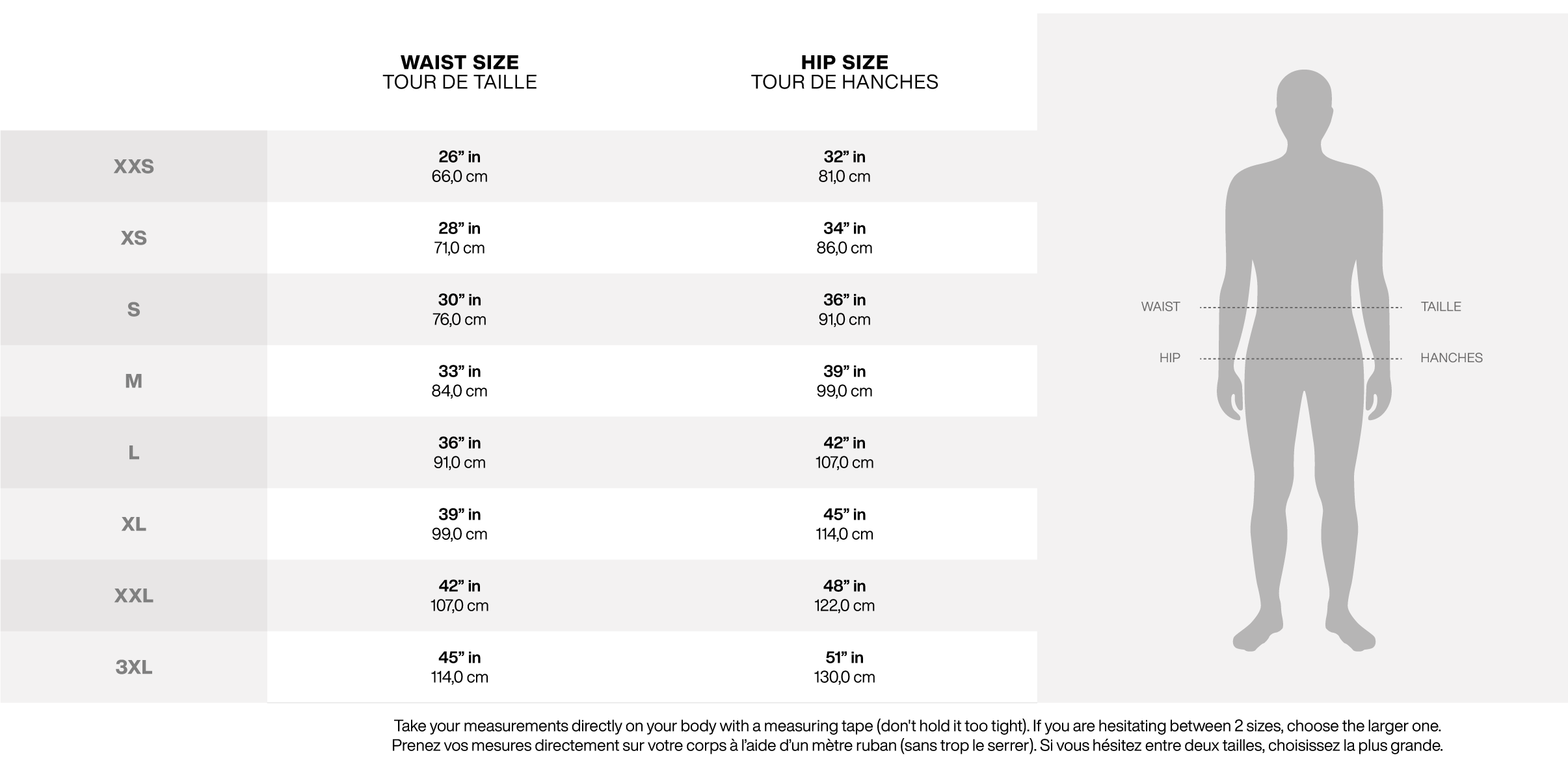Click the S size row label

[x=134, y=310]
